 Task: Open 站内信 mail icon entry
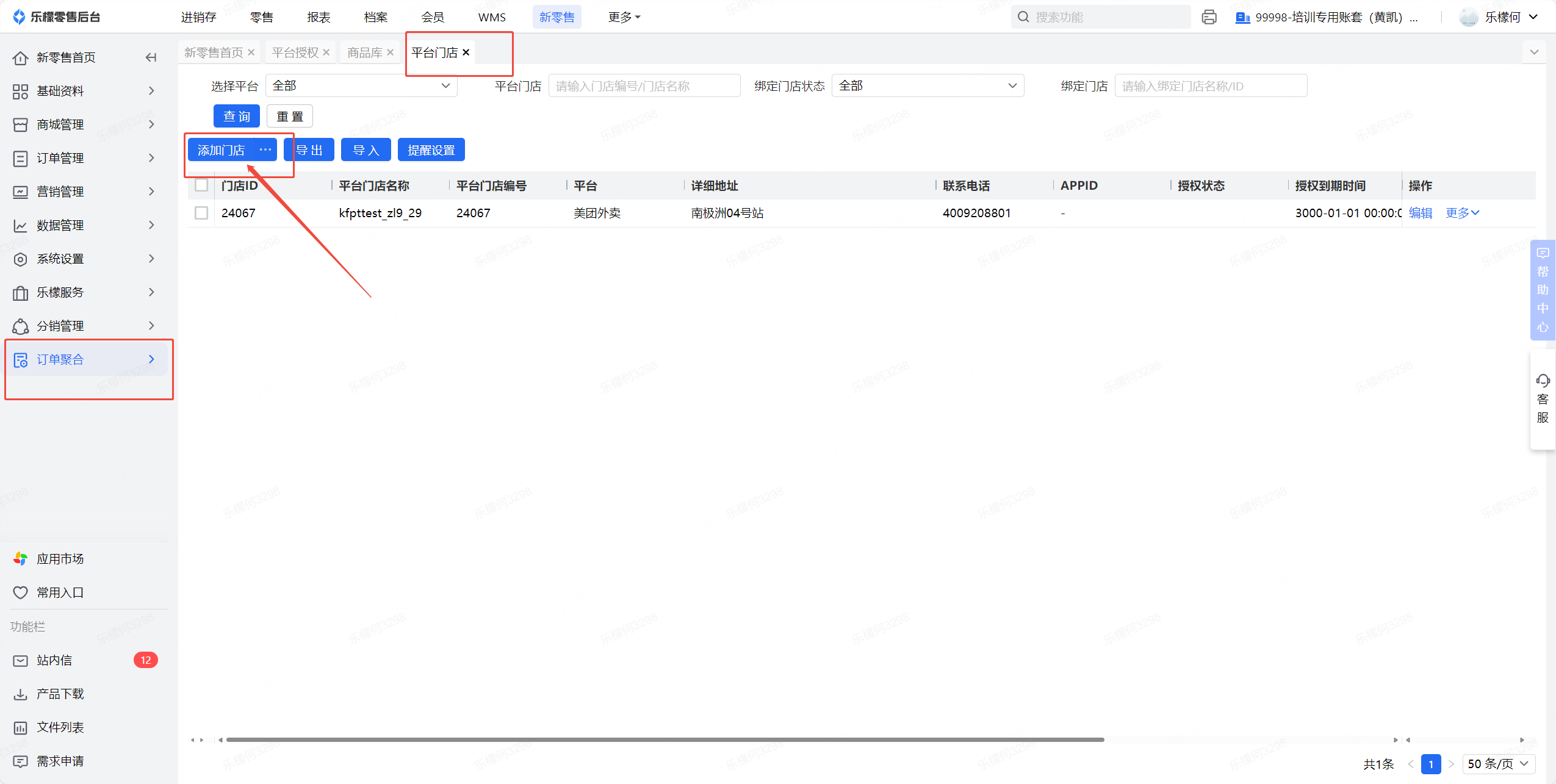21,660
